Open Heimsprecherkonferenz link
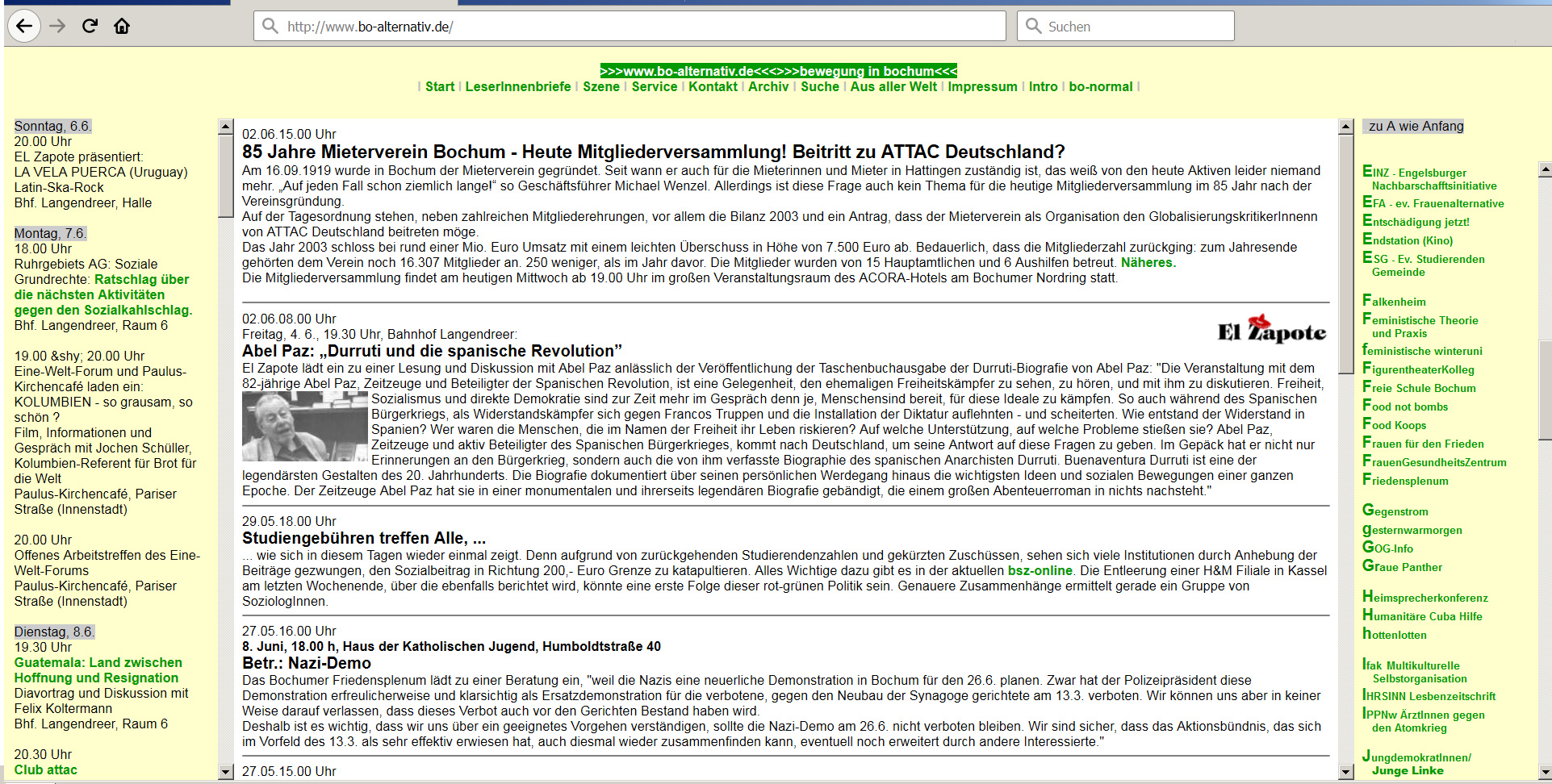The width and height of the screenshot is (1552, 784). coord(1425,597)
